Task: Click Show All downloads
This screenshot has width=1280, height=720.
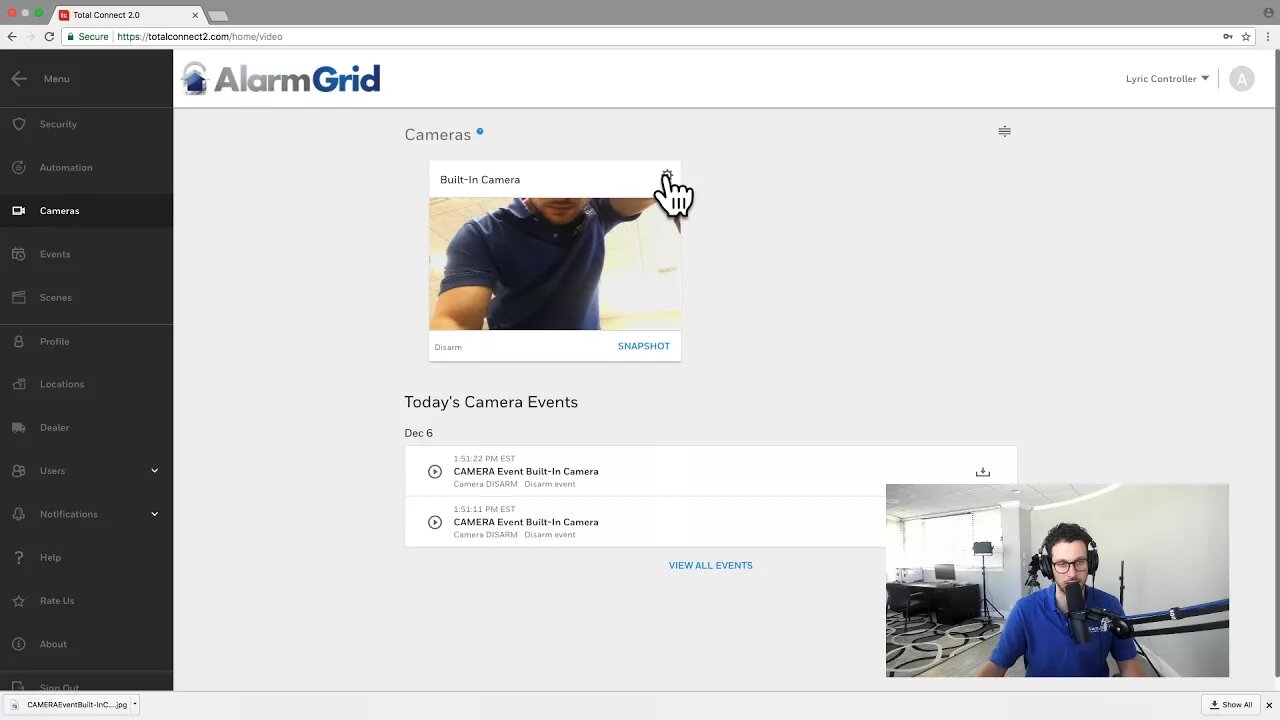Action: pyautogui.click(x=1231, y=705)
